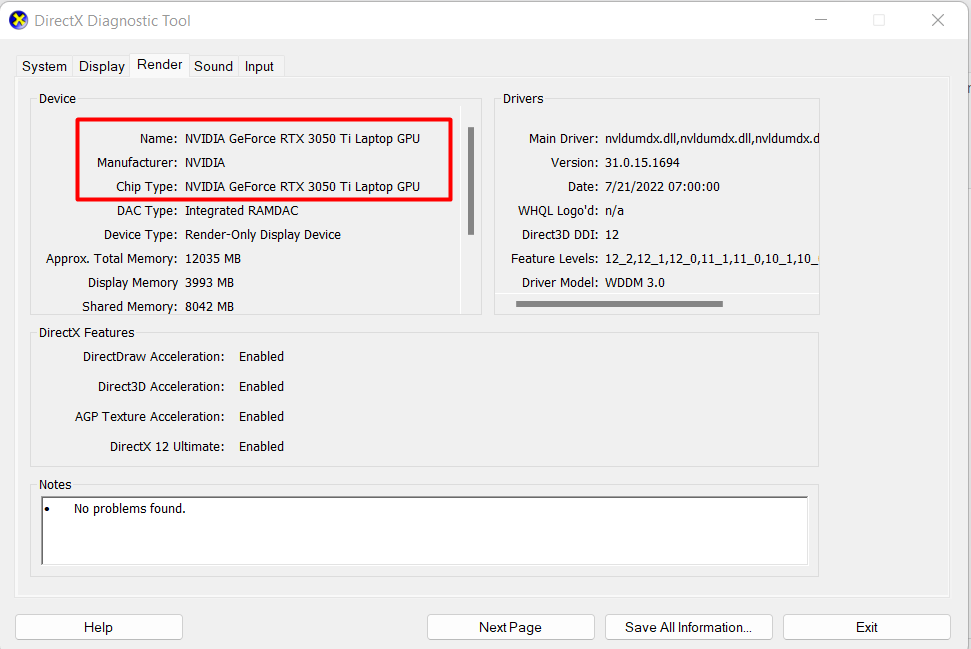This screenshot has width=971, height=649.
Task: Click DirectDraw Acceleration Enabled value
Action: pos(261,357)
